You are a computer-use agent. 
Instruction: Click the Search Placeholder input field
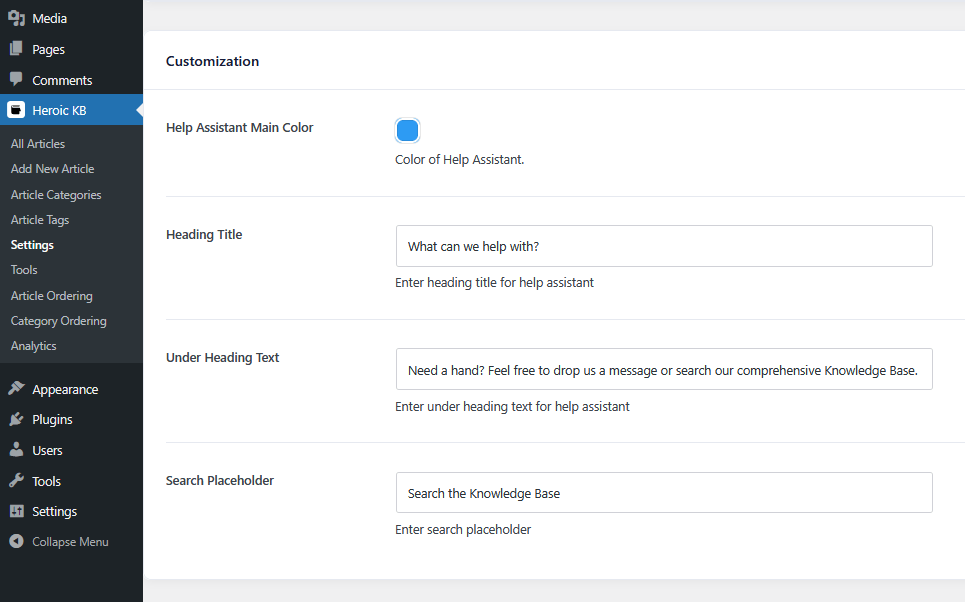664,492
